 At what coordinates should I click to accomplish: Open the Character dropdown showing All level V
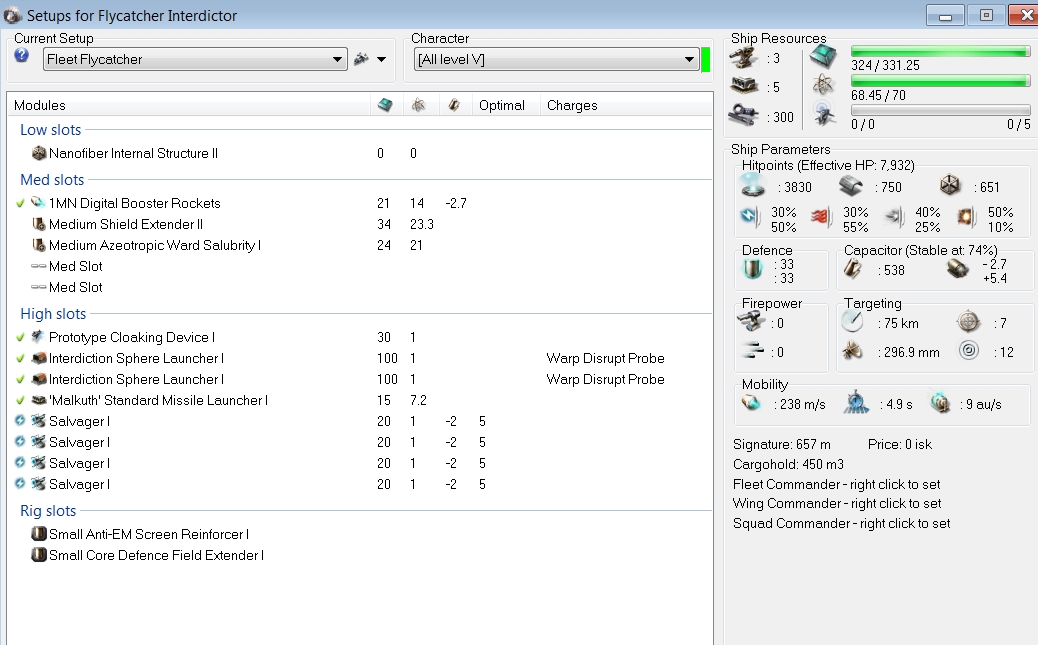click(x=556, y=59)
